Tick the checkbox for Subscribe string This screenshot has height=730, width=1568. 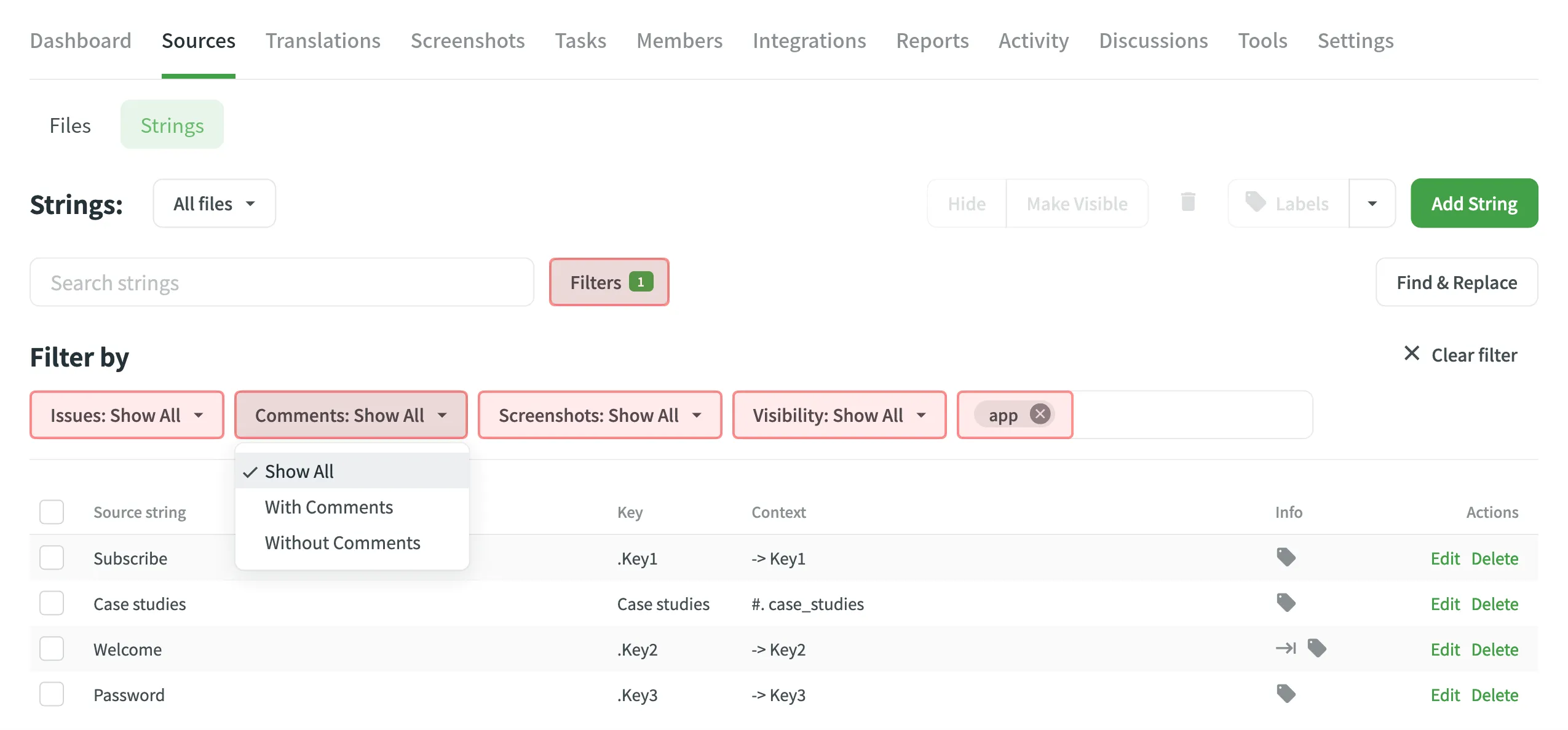tap(52, 558)
